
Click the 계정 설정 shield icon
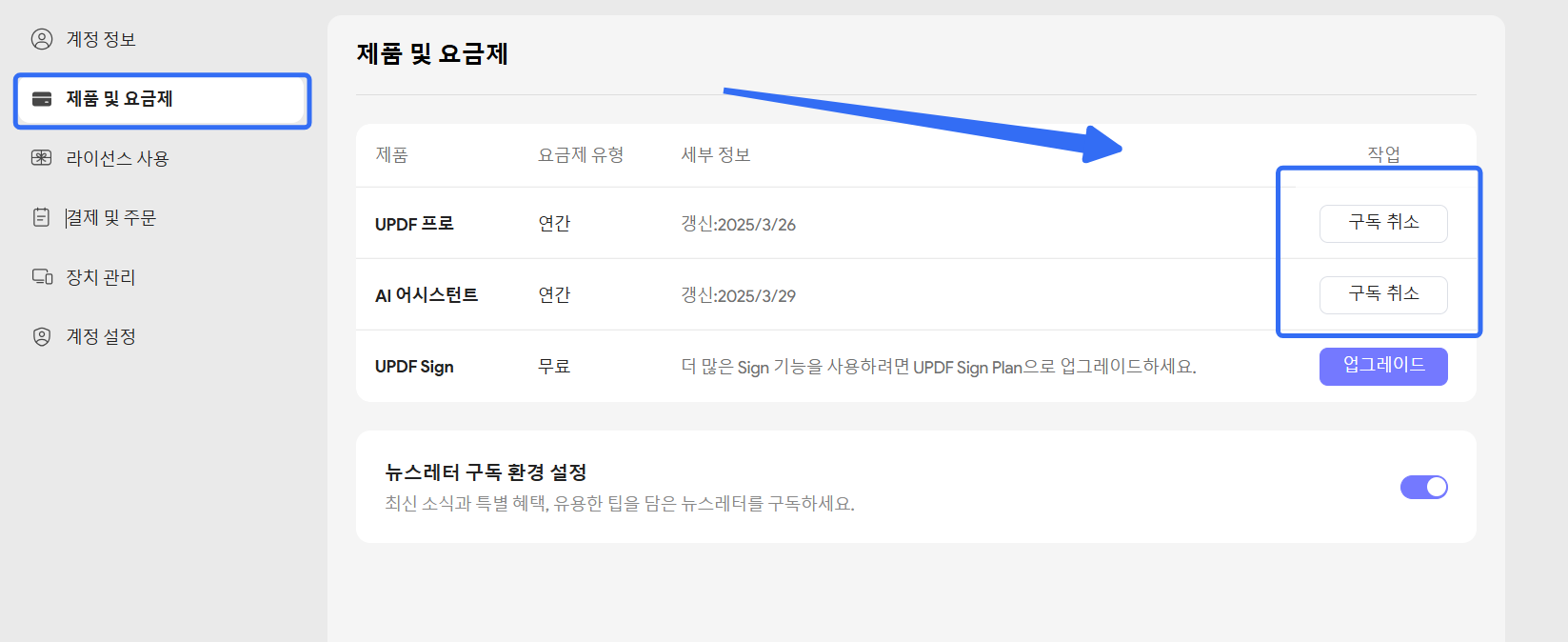click(42, 336)
